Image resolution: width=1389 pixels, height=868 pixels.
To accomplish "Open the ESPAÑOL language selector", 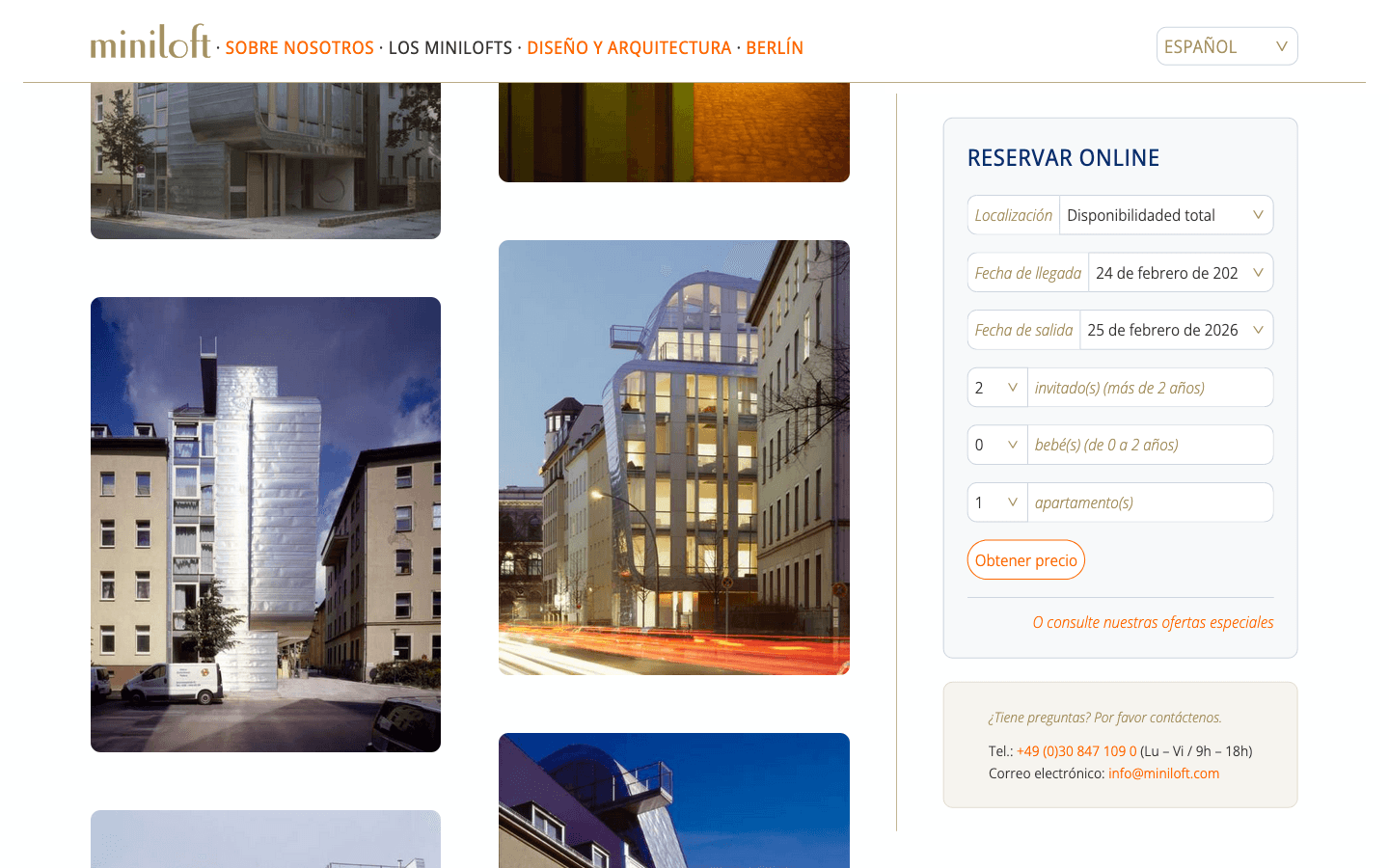I will point(1226,45).
